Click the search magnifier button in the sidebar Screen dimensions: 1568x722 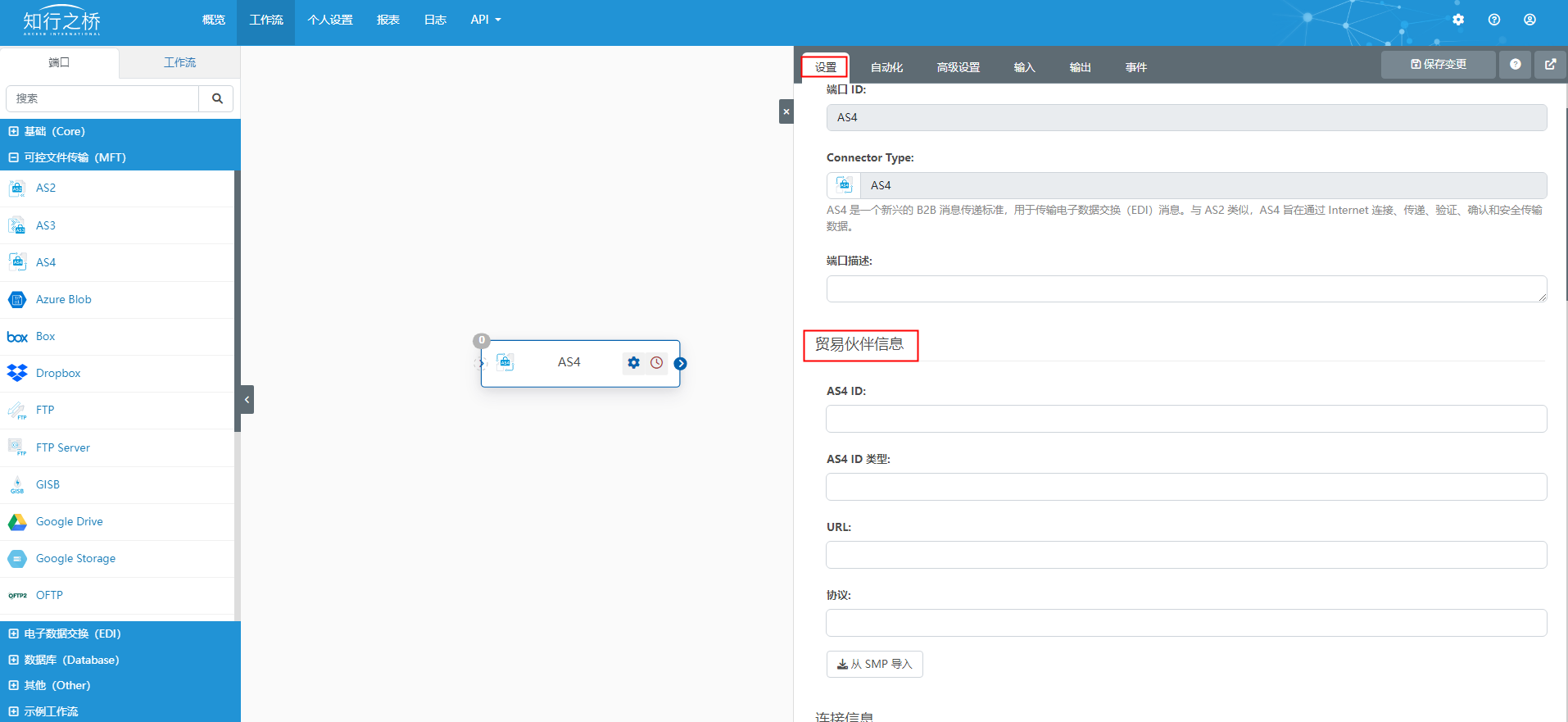tap(217, 98)
